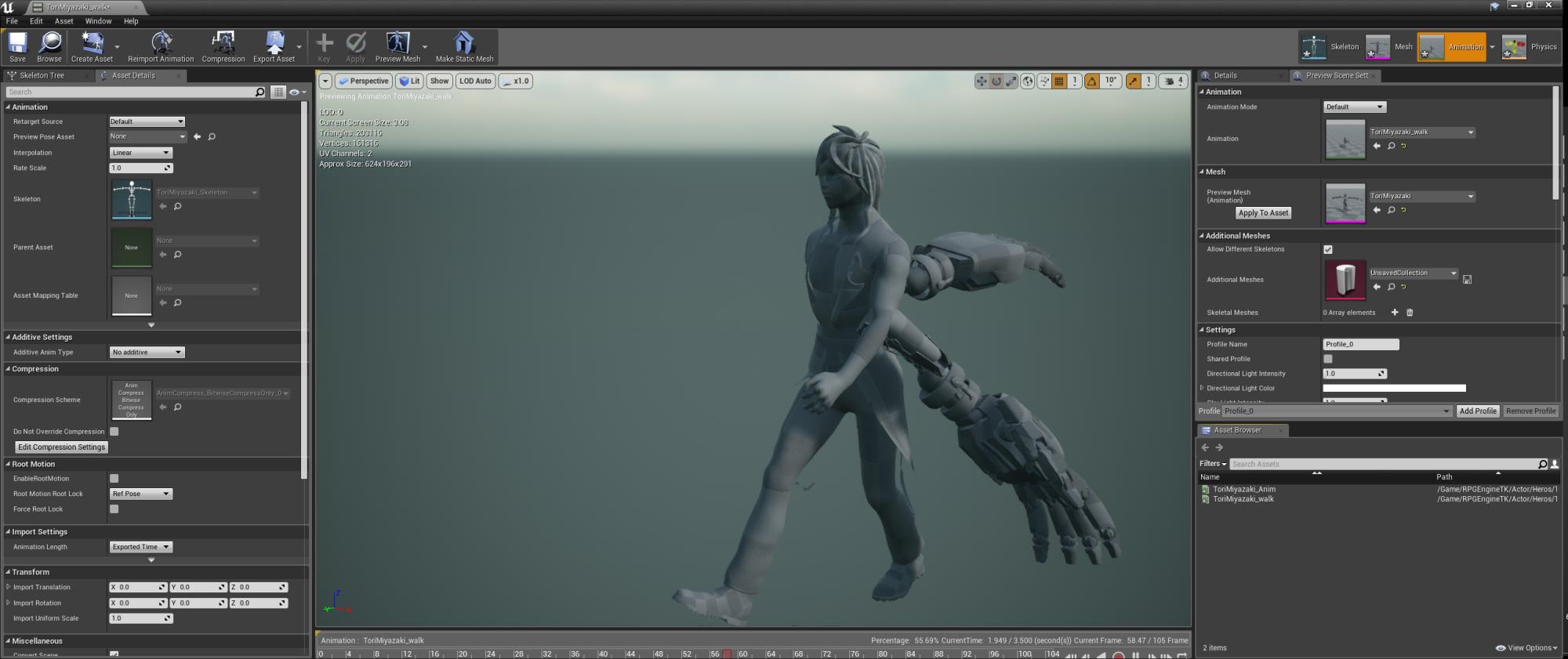This screenshot has height=659, width=1568.
Task: Open the Root Motion Root Lock dropdown
Action: 140,494
